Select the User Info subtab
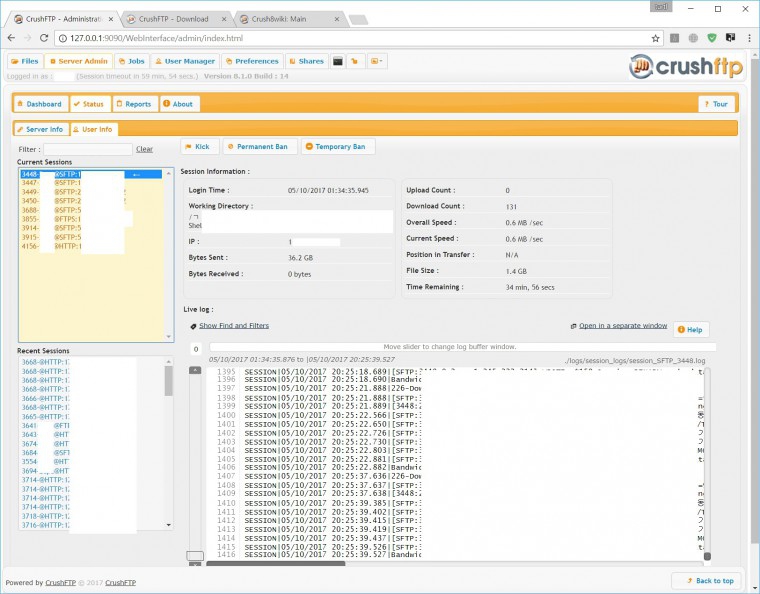The height and width of the screenshot is (594, 760). [x=93, y=129]
